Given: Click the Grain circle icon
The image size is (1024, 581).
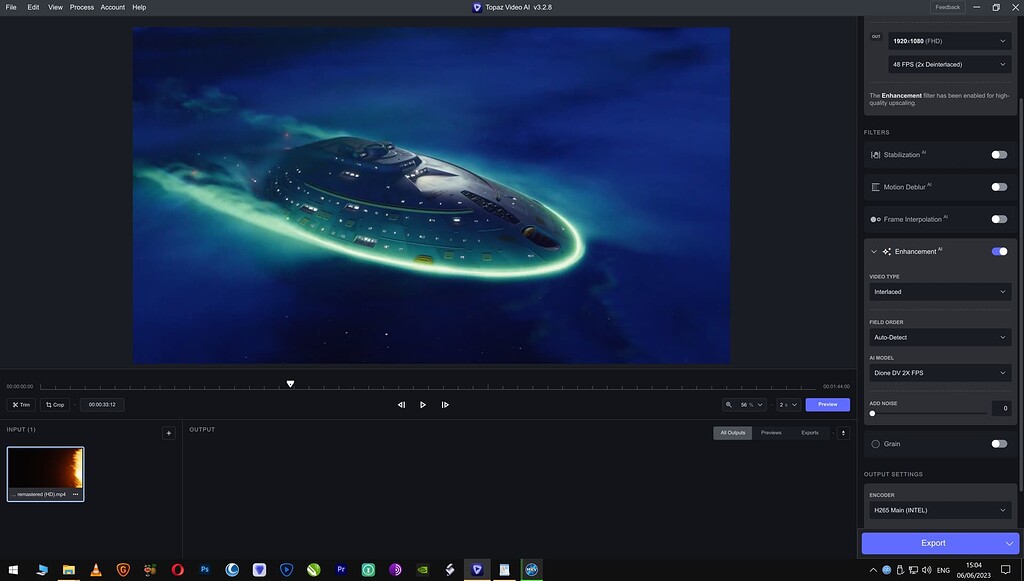Looking at the screenshot, I should (x=875, y=444).
